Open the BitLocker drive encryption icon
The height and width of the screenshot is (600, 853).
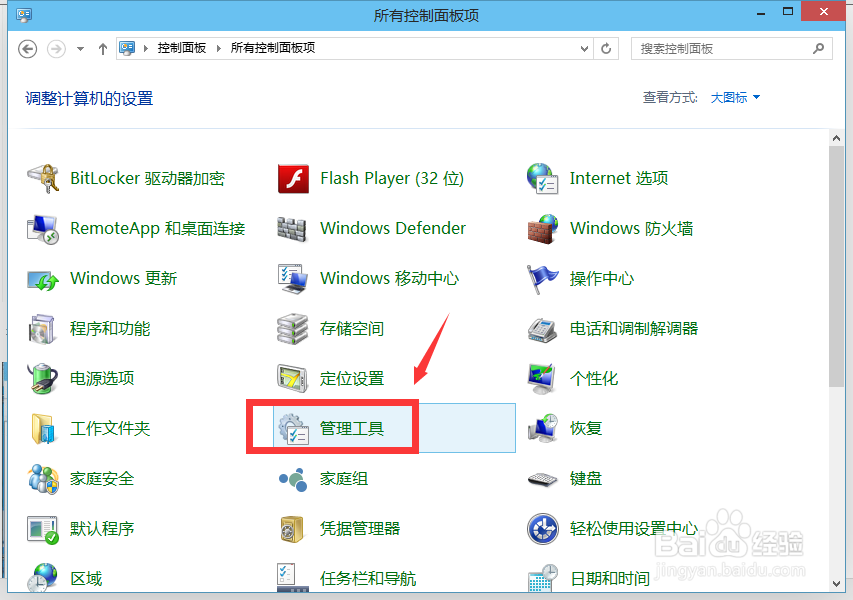(43, 178)
